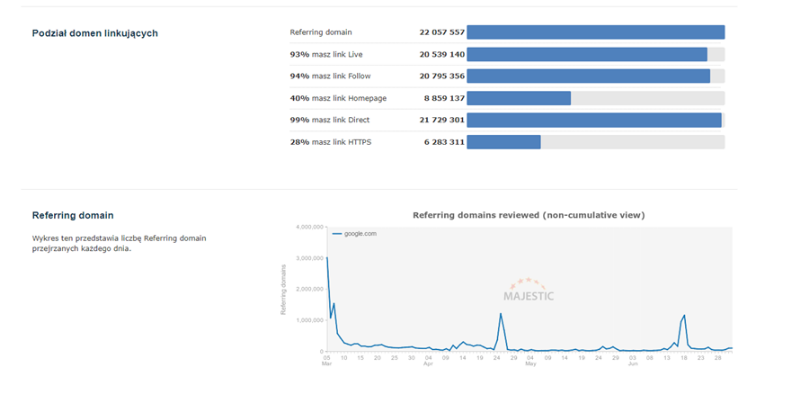This screenshot has width=800, height=403.
Task: Click the chart title Referring domains reviewed
Action: point(529,215)
